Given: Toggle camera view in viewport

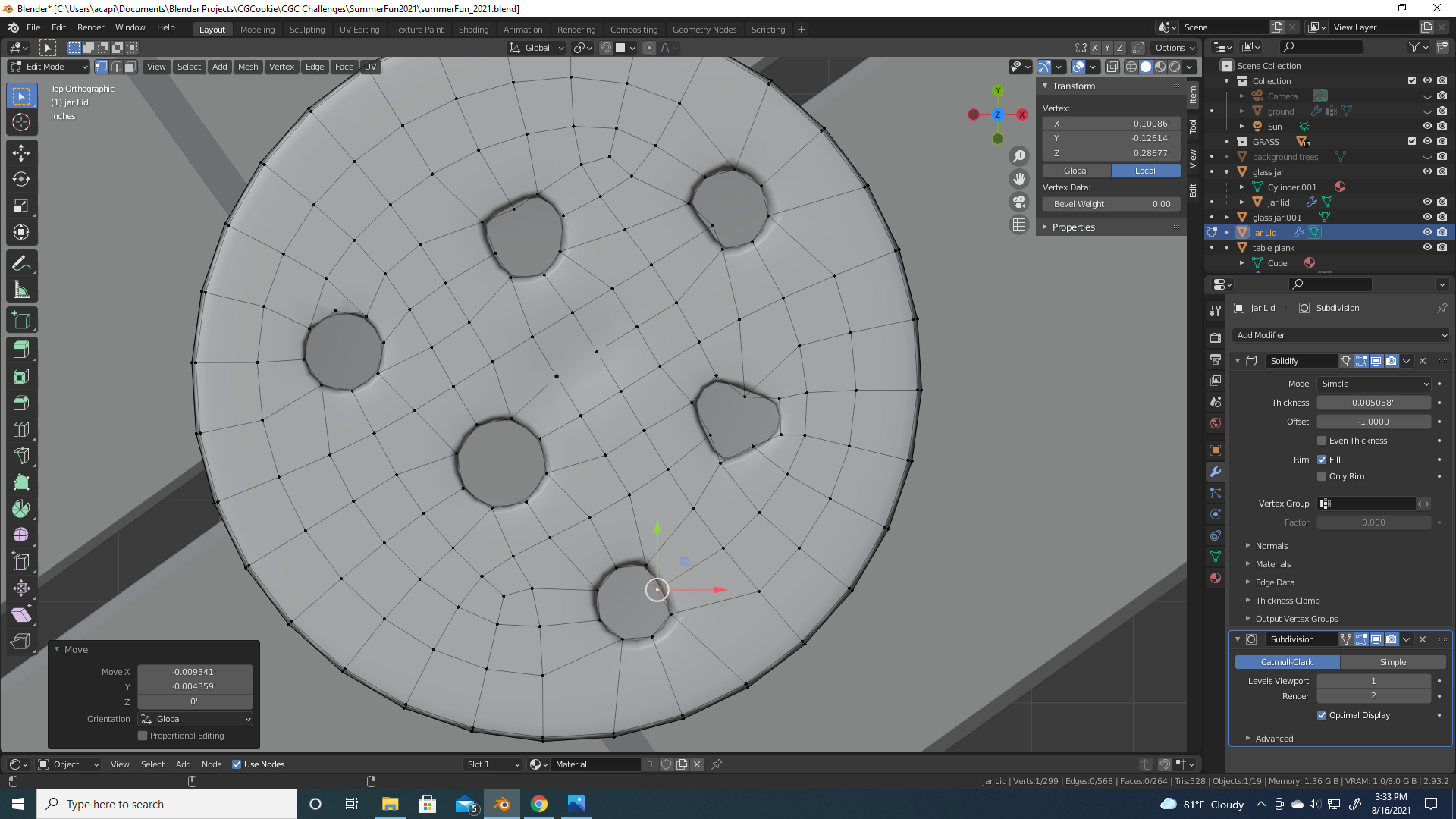Looking at the screenshot, I should tap(1019, 202).
